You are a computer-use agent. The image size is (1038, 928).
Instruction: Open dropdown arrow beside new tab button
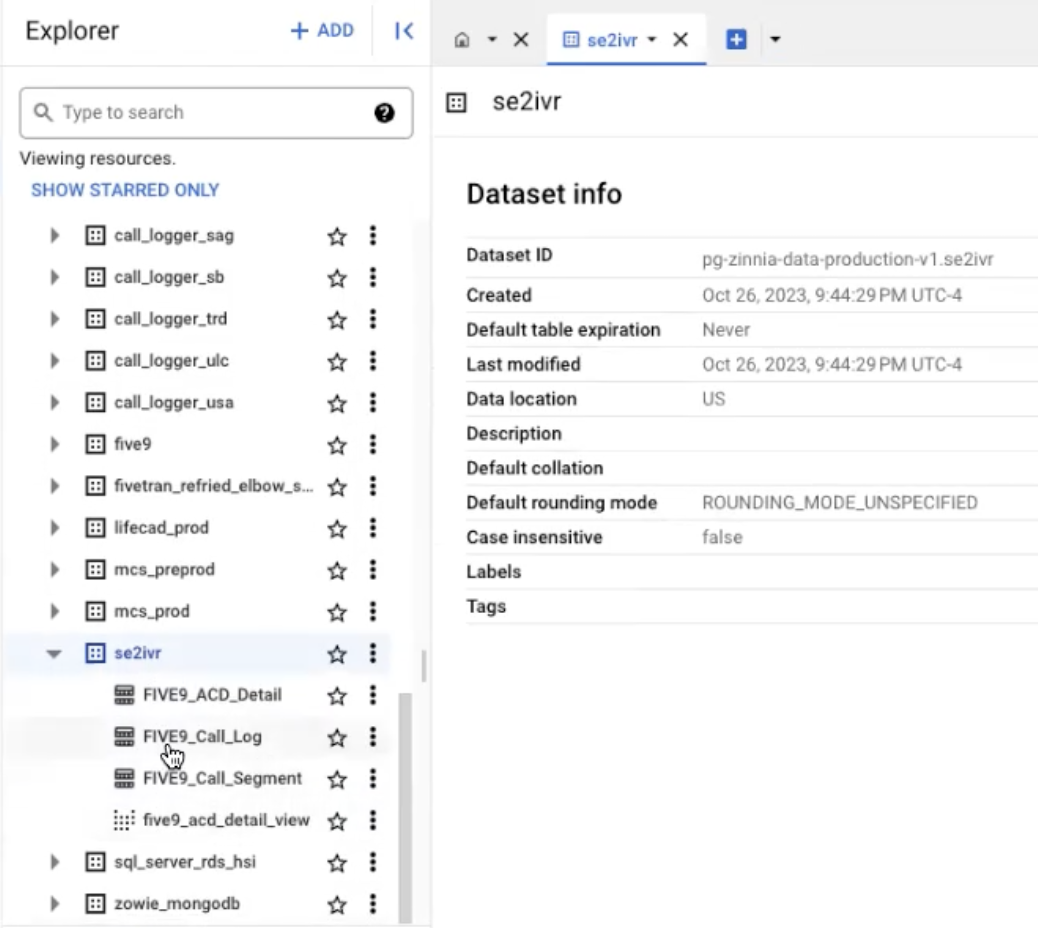coord(774,40)
